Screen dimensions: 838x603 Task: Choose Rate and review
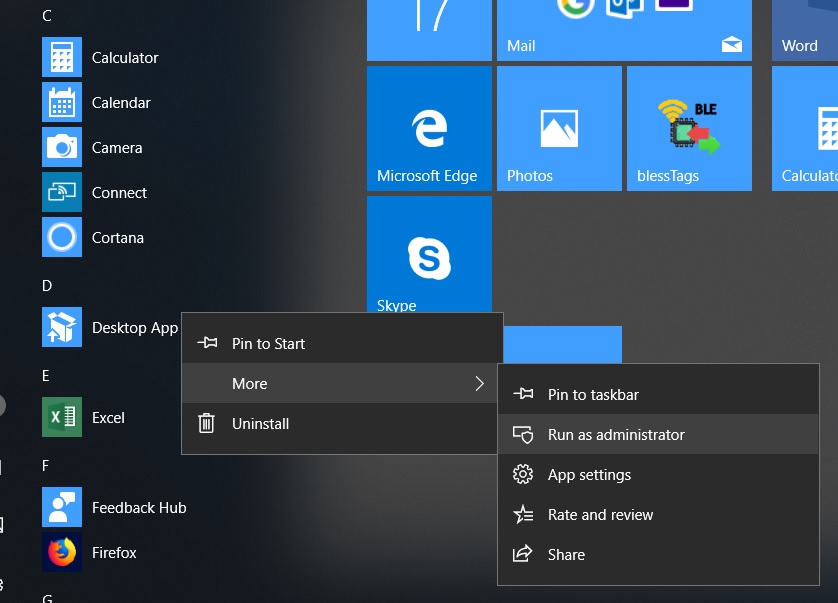coord(658,515)
